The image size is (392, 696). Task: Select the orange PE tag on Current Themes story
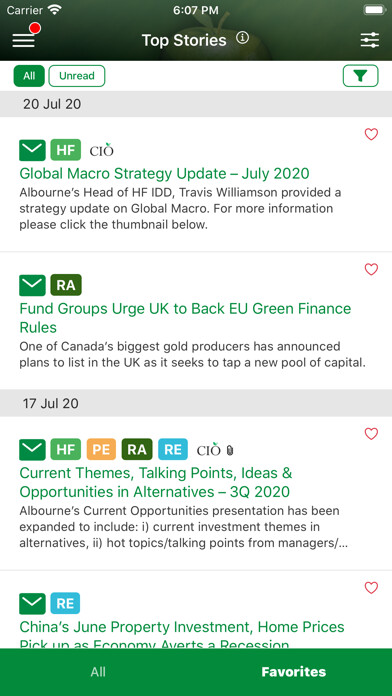click(101, 450)
